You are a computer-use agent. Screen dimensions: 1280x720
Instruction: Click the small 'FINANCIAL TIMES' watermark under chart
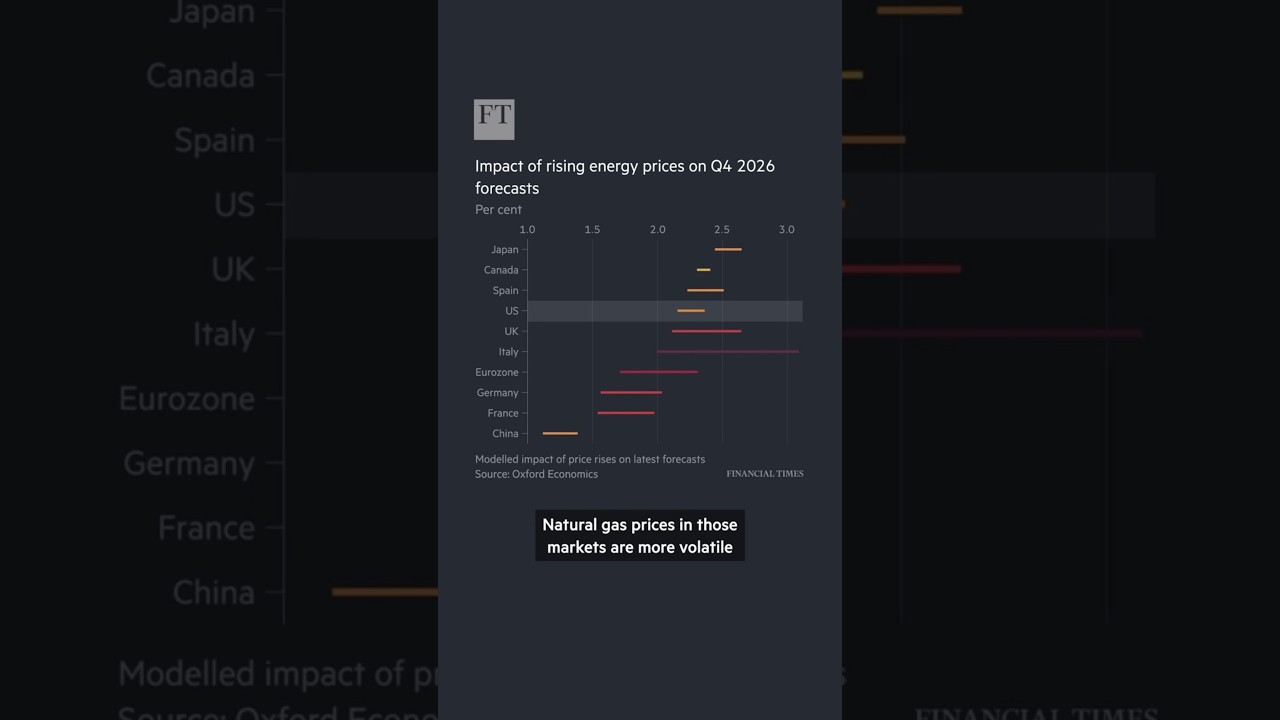tap(765, 474)
